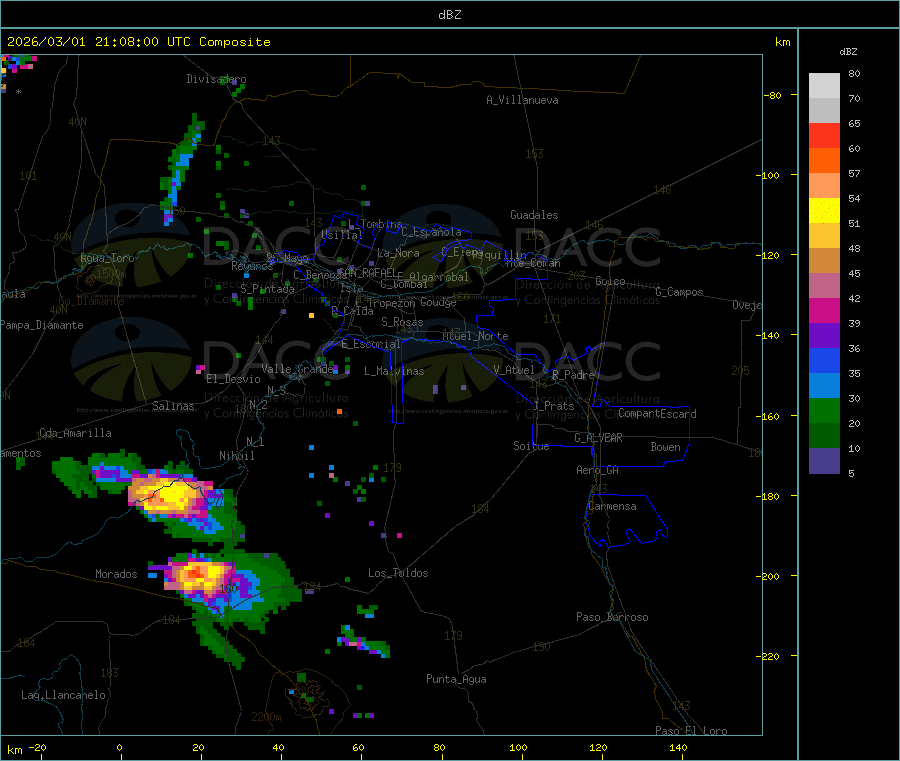
Task: Click the Los_Toldos location label
Action: (398, 573)
